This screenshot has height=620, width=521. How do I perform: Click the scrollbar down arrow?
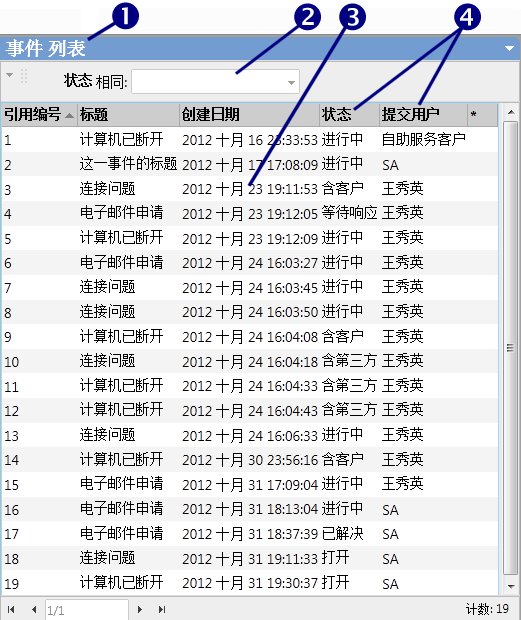pos(511,586)
